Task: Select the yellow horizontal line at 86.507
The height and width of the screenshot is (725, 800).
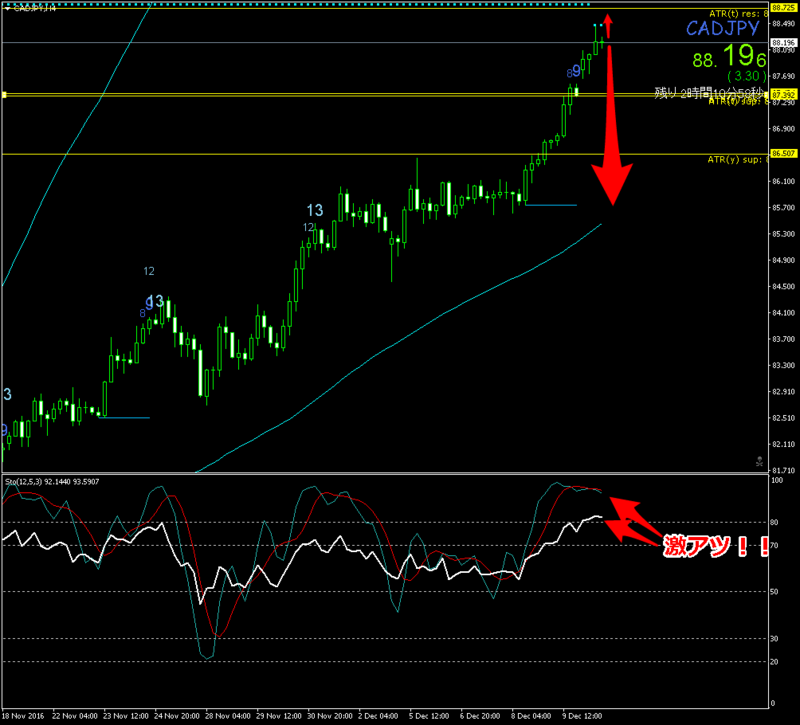Action: coord(385,154)
